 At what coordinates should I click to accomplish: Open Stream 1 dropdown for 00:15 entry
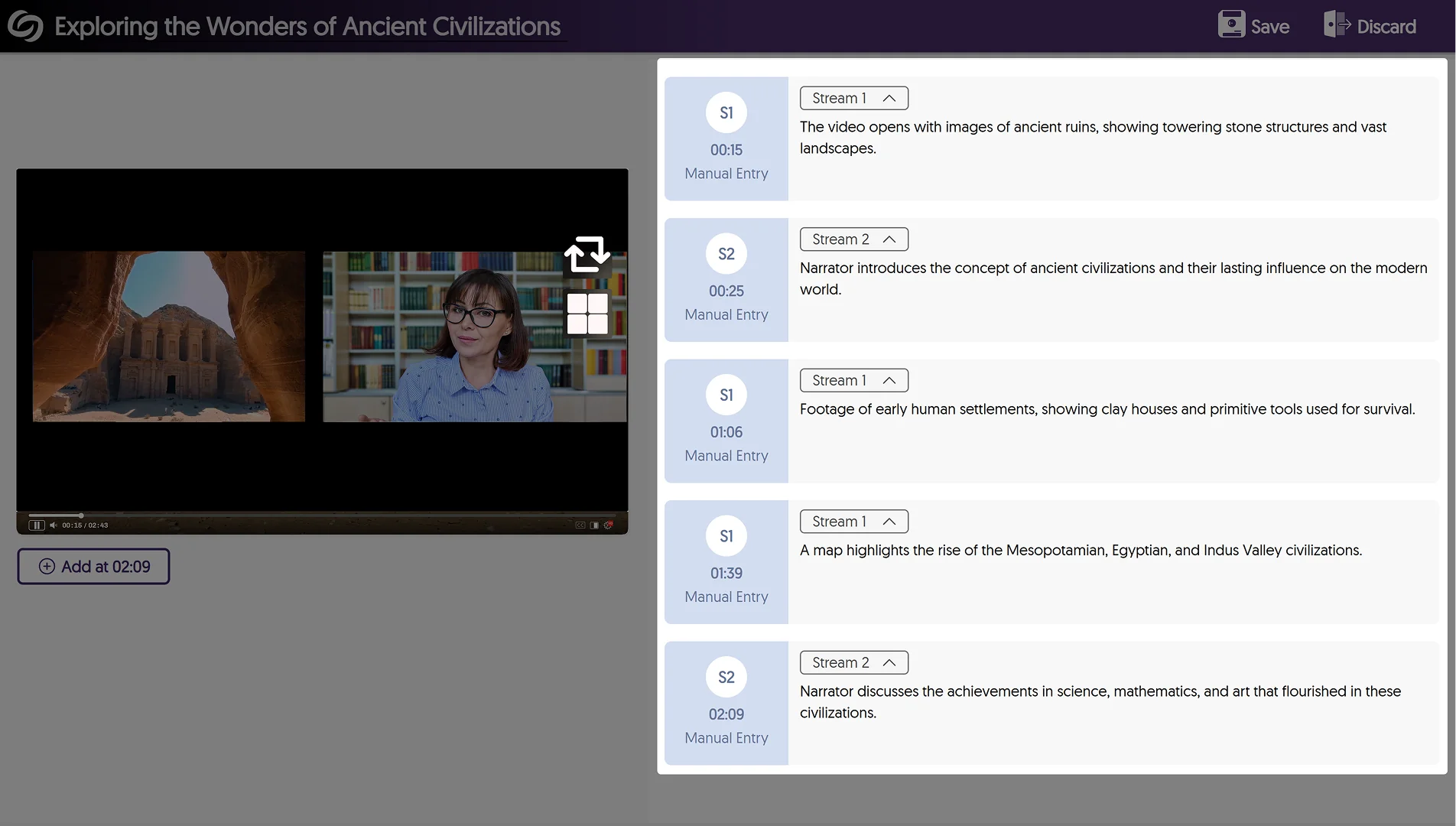click(x=853, y=98)
